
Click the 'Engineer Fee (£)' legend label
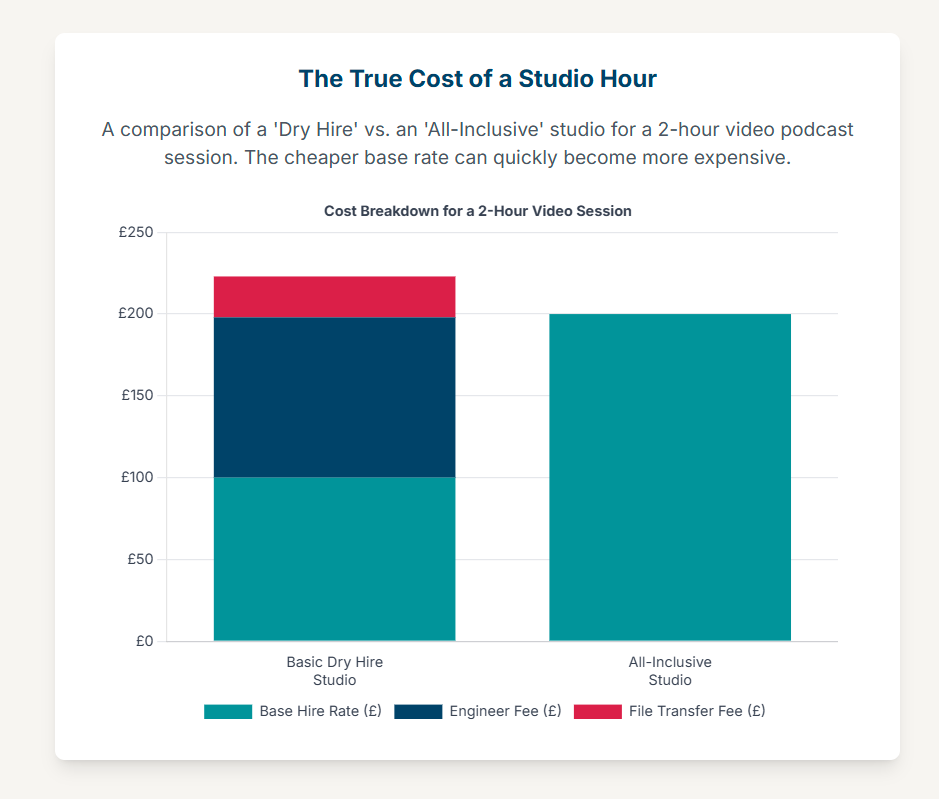coord(505,712)
